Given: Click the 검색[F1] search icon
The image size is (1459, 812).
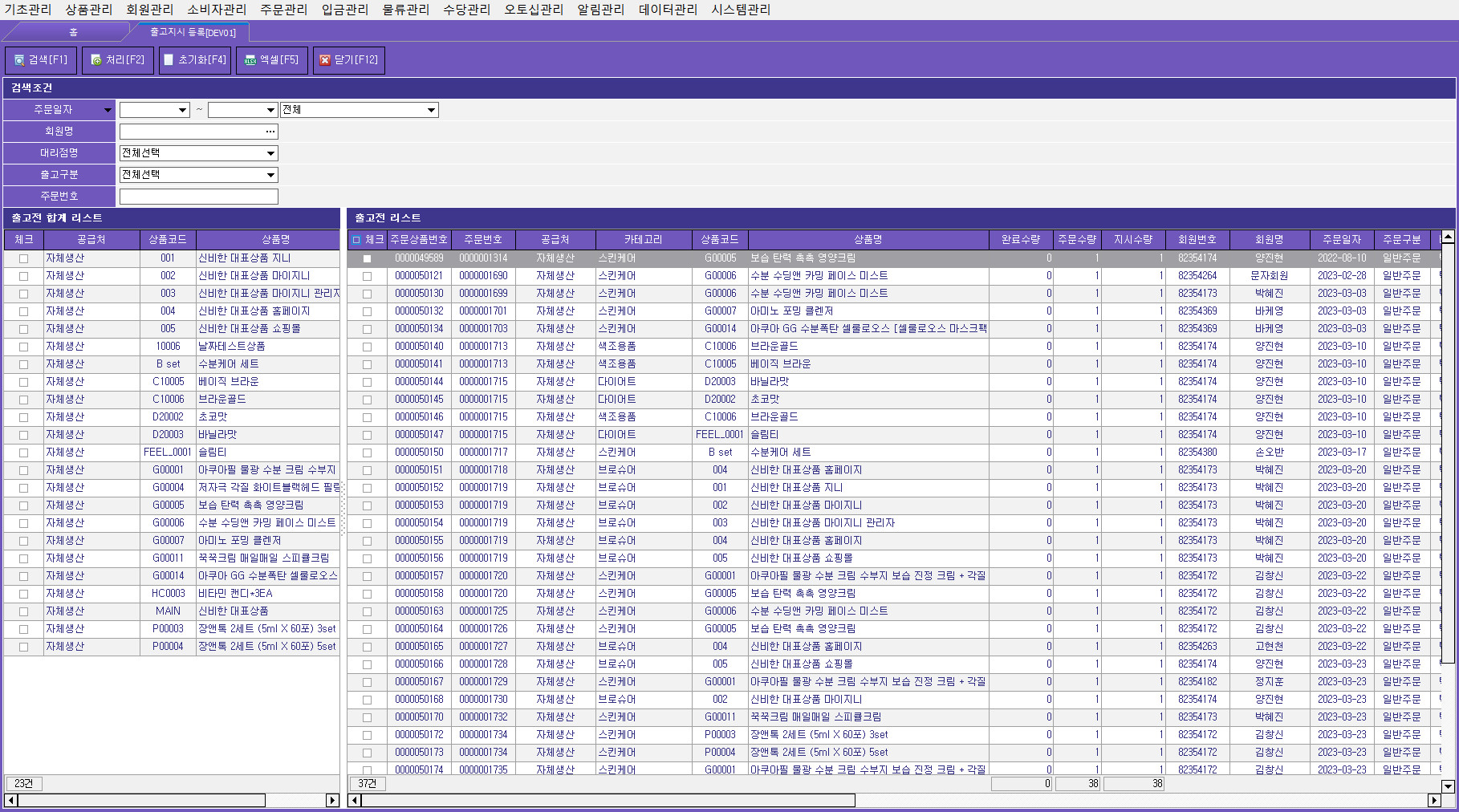Looking at the screenshot, I should [x=19, y=60].
